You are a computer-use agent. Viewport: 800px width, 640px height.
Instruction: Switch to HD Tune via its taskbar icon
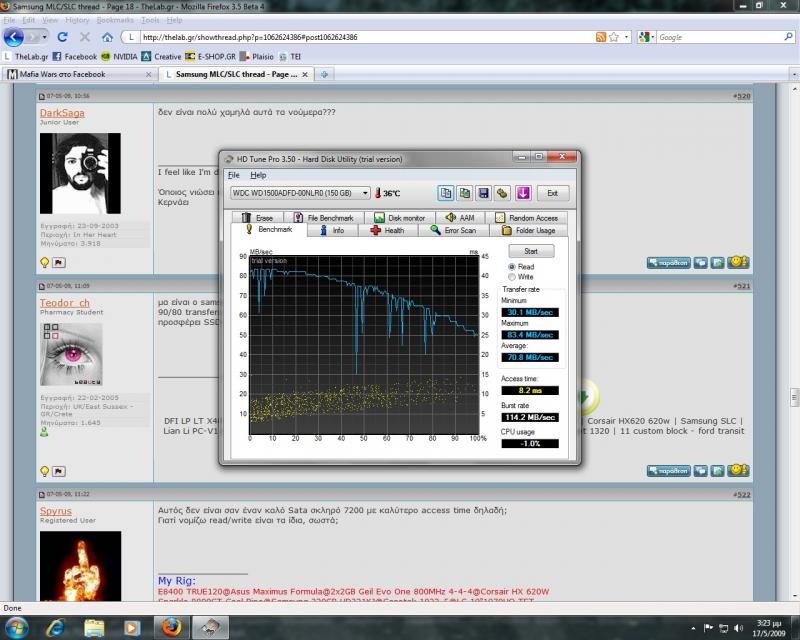210,627
